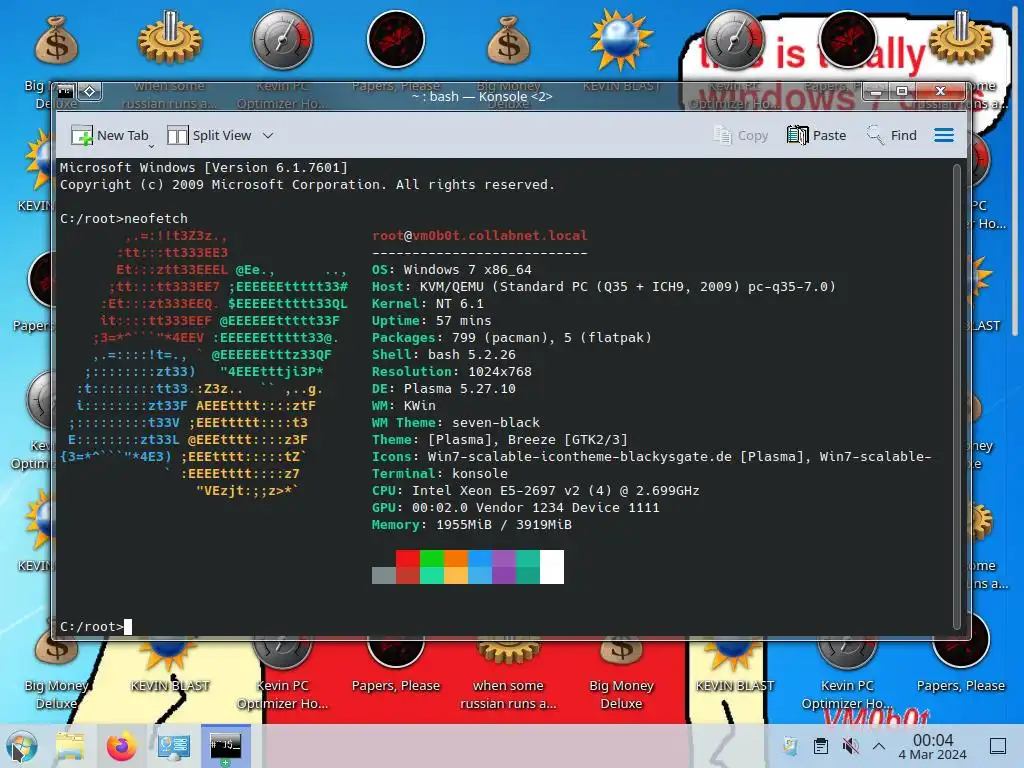Launch Firefox from the taskbar

coord(121,746)
